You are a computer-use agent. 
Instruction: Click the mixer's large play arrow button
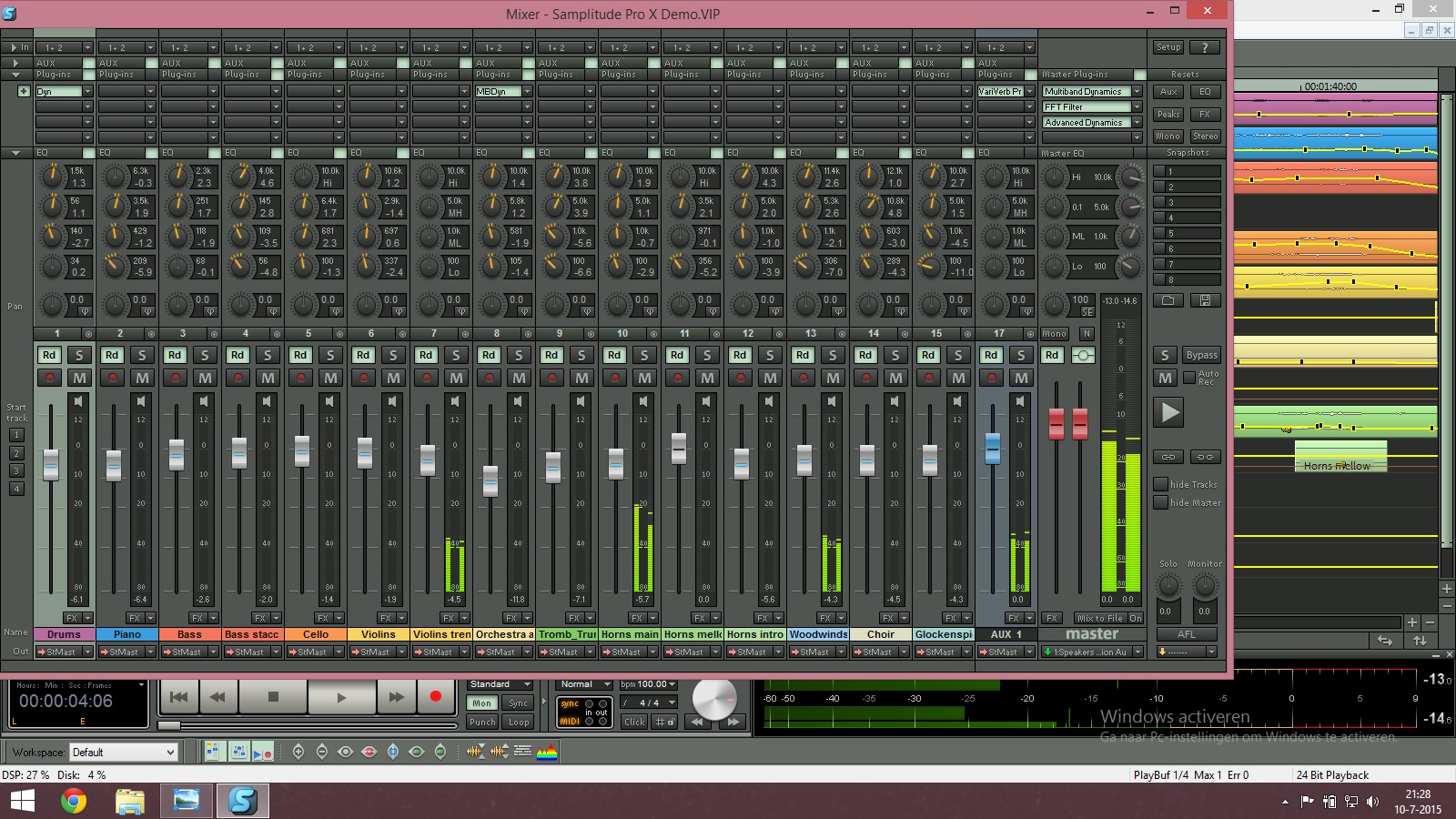click(1168, 413)
